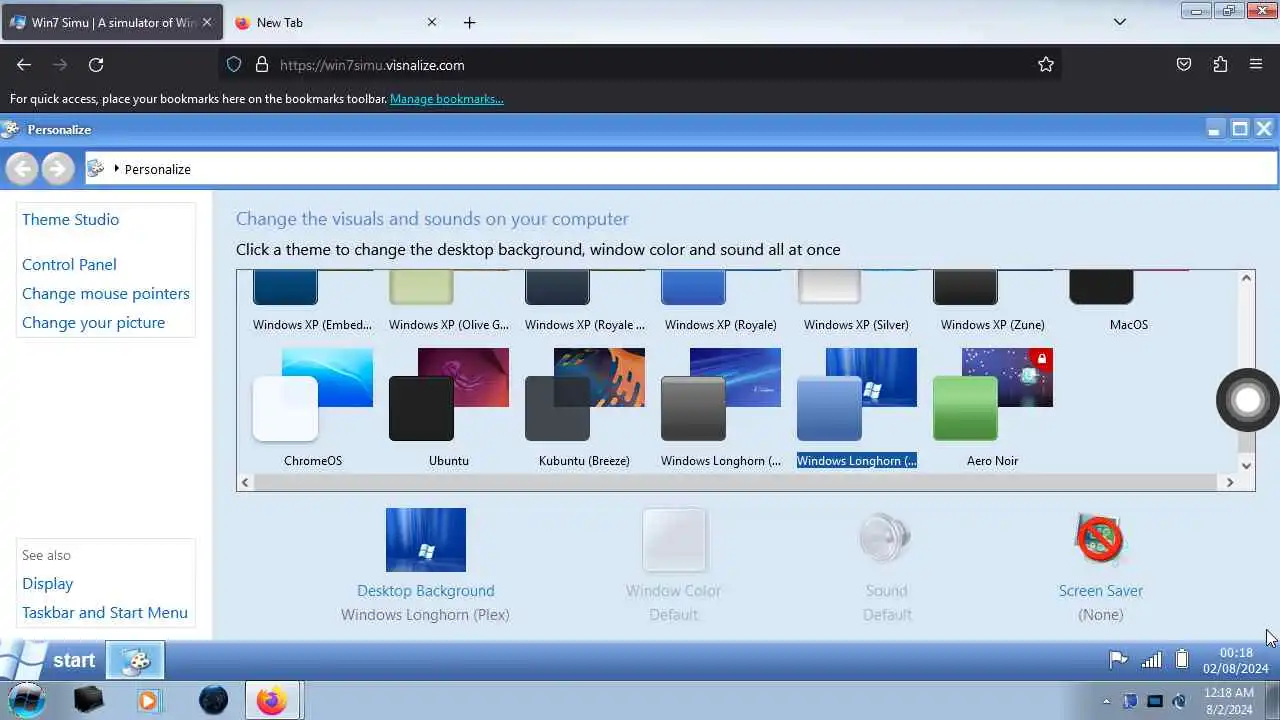Select the Aero Noir theme
Screen dimensions: 1280x720
tap(993, 408)
